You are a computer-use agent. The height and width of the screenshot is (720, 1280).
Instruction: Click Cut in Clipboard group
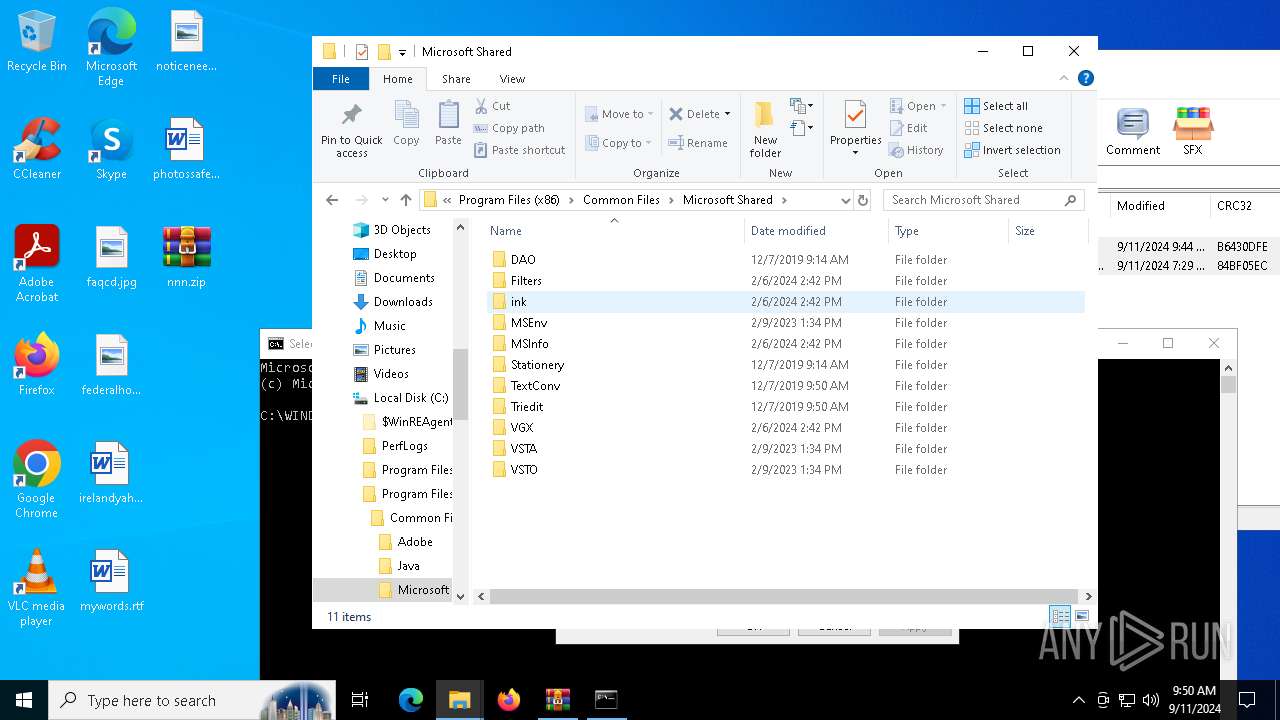pos(492,106)
